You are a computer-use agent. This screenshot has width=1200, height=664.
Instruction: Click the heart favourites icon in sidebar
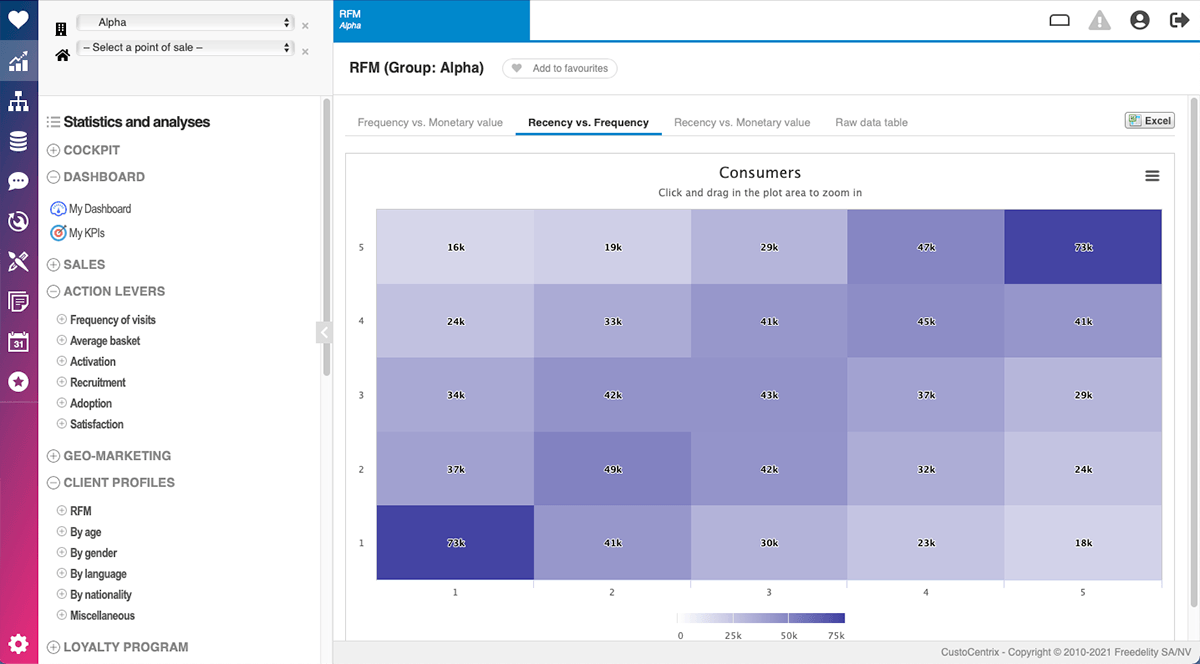pyautogui.click(x=18, y=20)
